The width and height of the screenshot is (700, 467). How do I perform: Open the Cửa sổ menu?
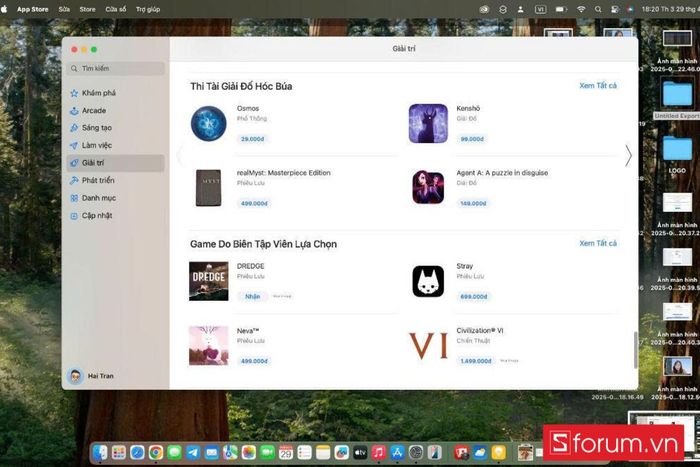[x=116, y=9]
